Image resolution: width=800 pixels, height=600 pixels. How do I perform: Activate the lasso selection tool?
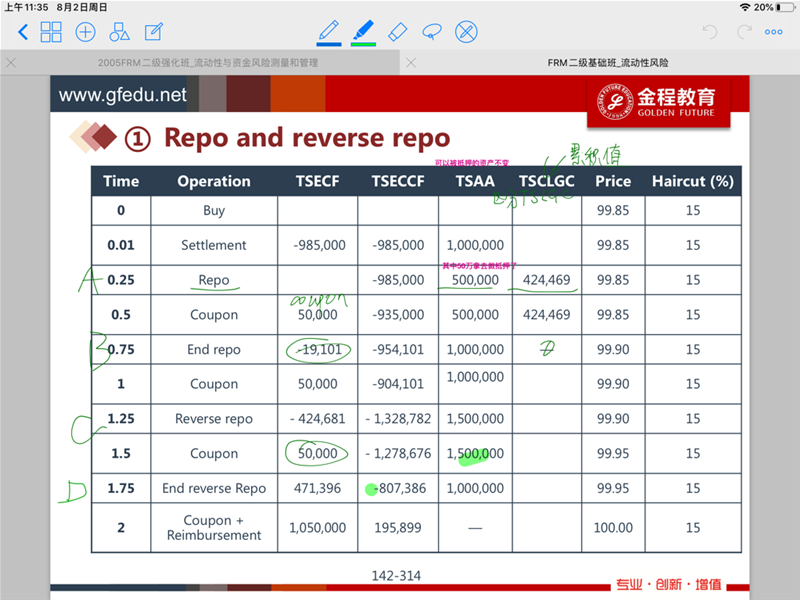click(x=432, y=31)
